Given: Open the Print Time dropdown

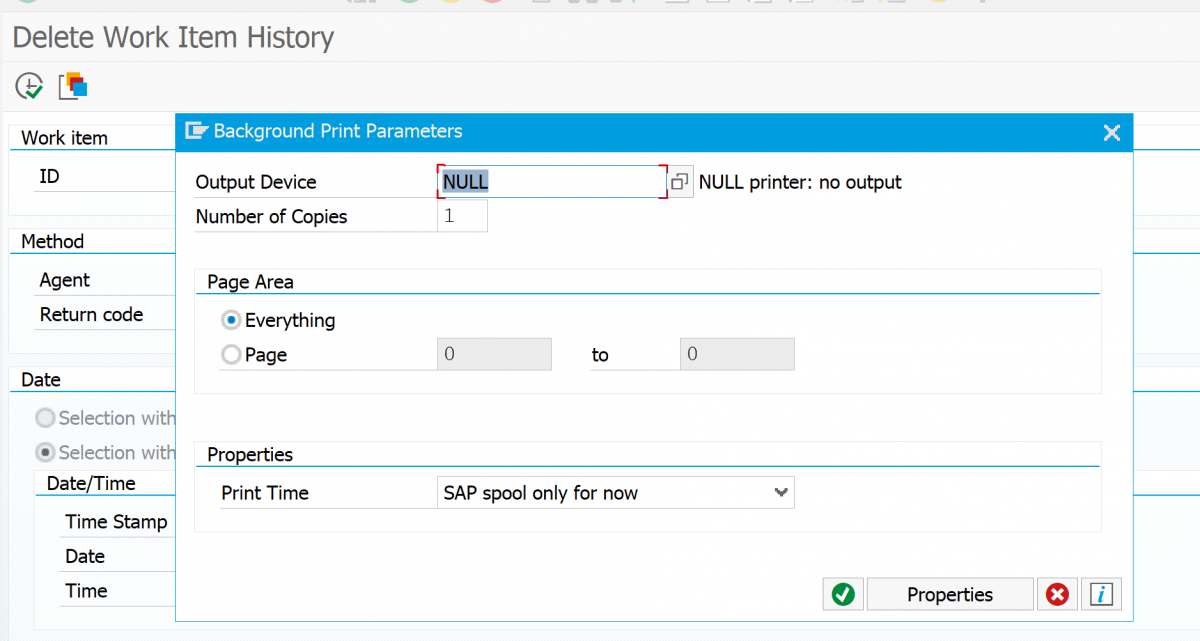Looking at the screenshot, I should (x=779, y=492).
